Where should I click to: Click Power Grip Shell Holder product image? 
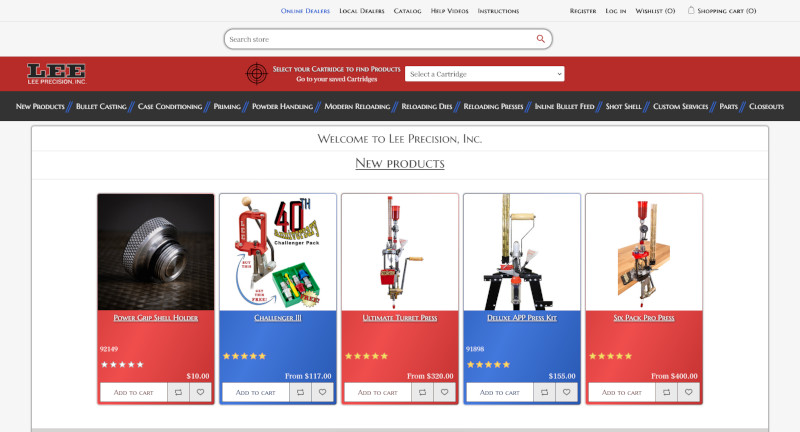(156, 252)
